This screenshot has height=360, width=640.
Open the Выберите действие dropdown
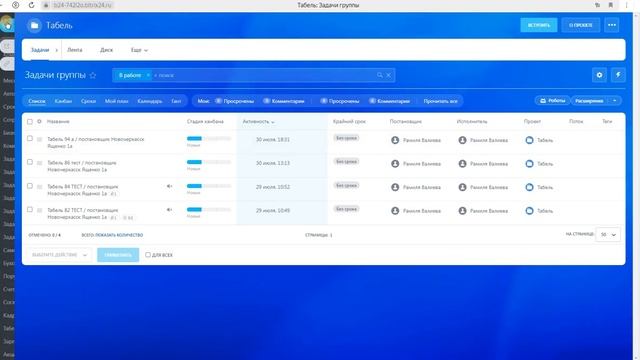coord(60,255)
